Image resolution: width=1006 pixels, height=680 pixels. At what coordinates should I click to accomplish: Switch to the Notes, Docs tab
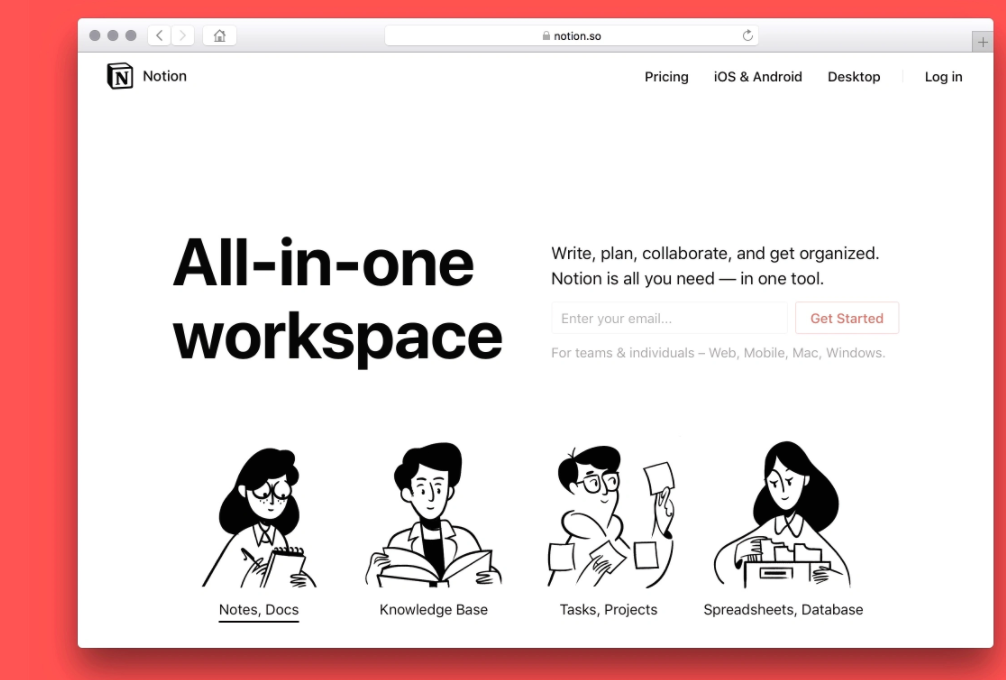pos(259,610)
